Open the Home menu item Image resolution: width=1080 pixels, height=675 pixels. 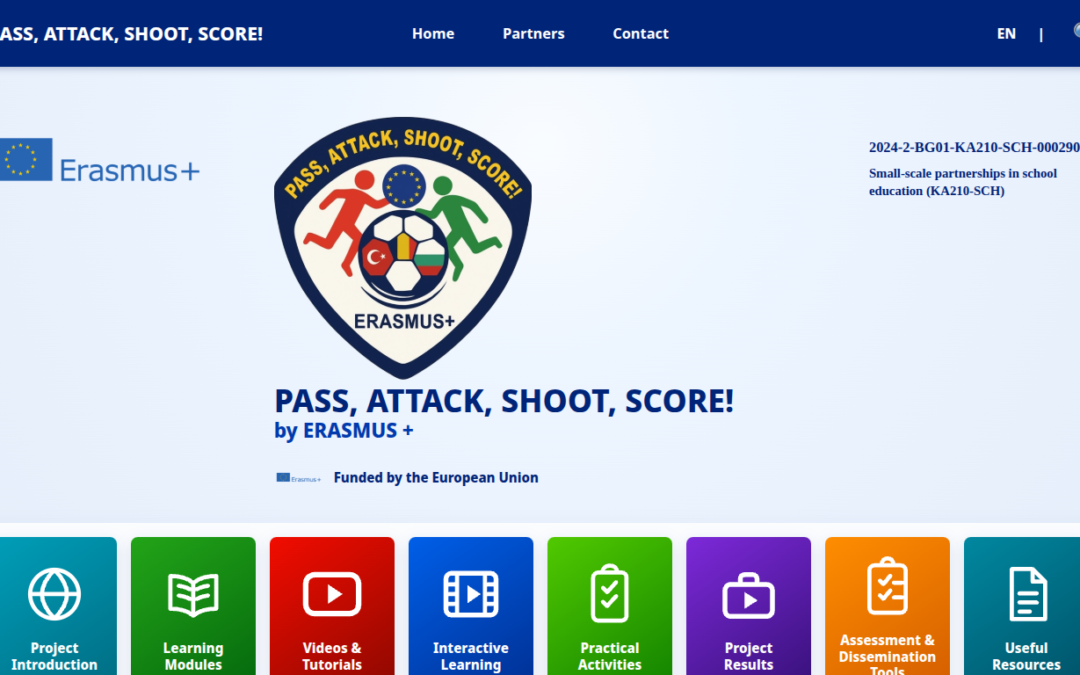[433, 34]
